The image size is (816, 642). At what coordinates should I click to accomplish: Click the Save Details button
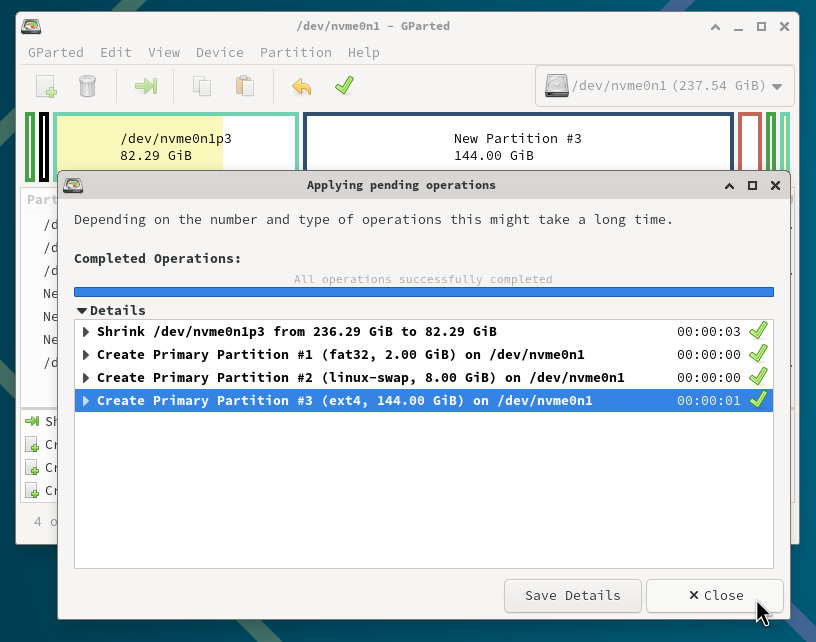pos(572,596)
